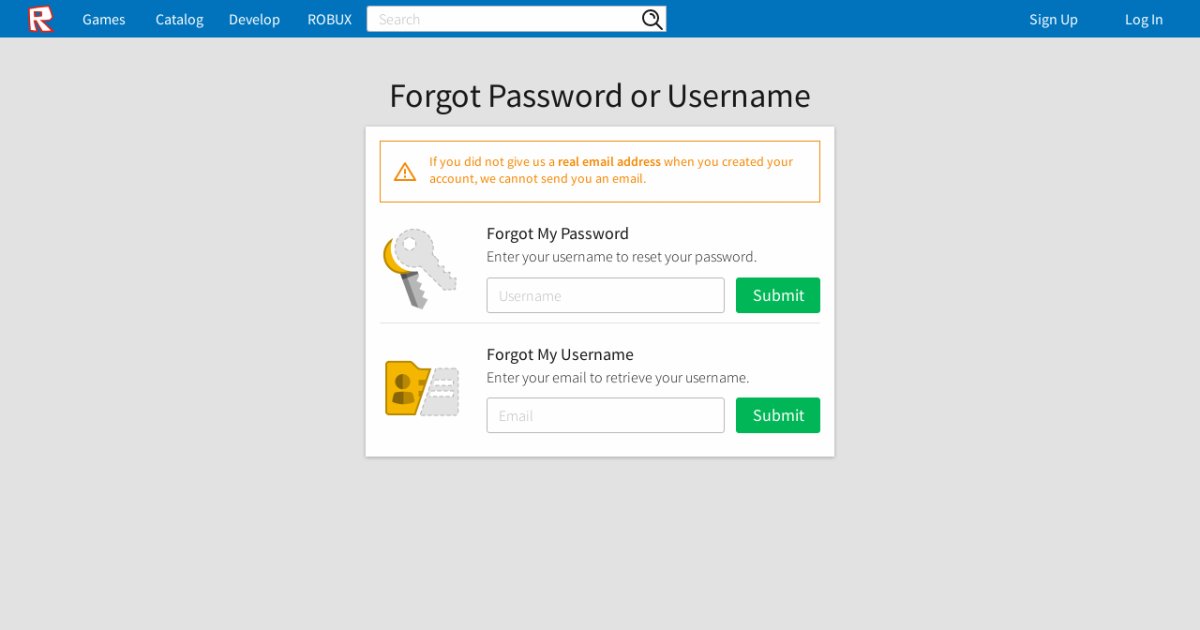The height and width of the screenshot is (630, 1200).
Task: Go to the Catalog page
Action: coord(179,19)
